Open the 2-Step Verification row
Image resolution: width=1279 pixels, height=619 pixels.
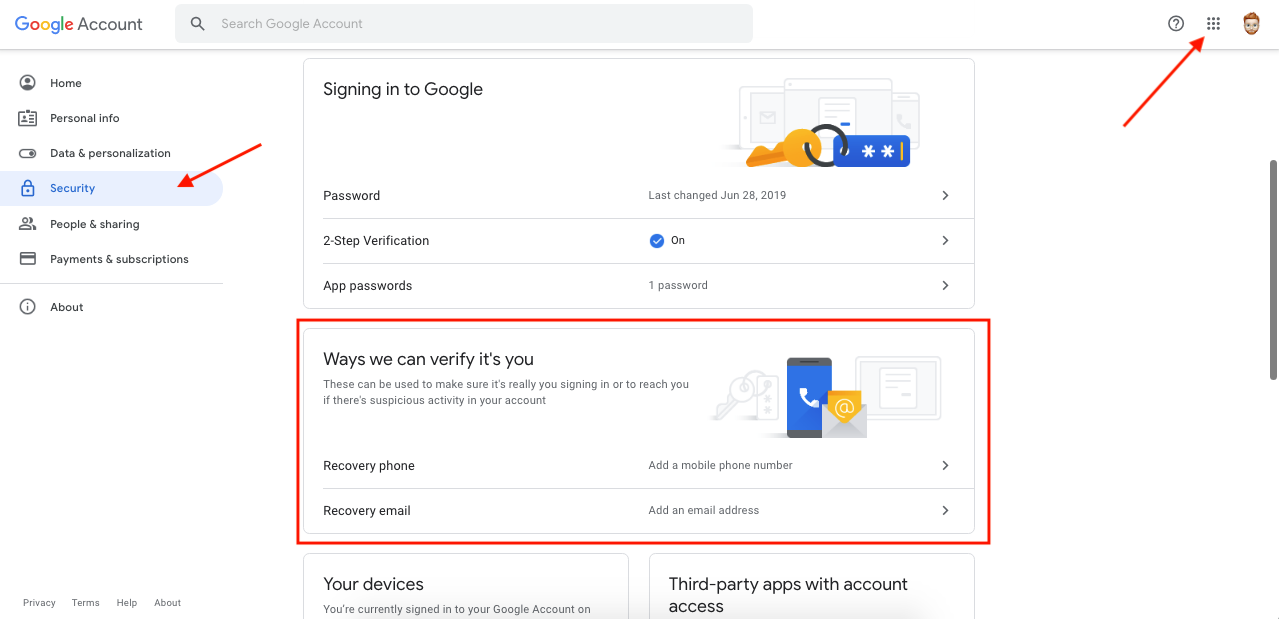(639, 241)
